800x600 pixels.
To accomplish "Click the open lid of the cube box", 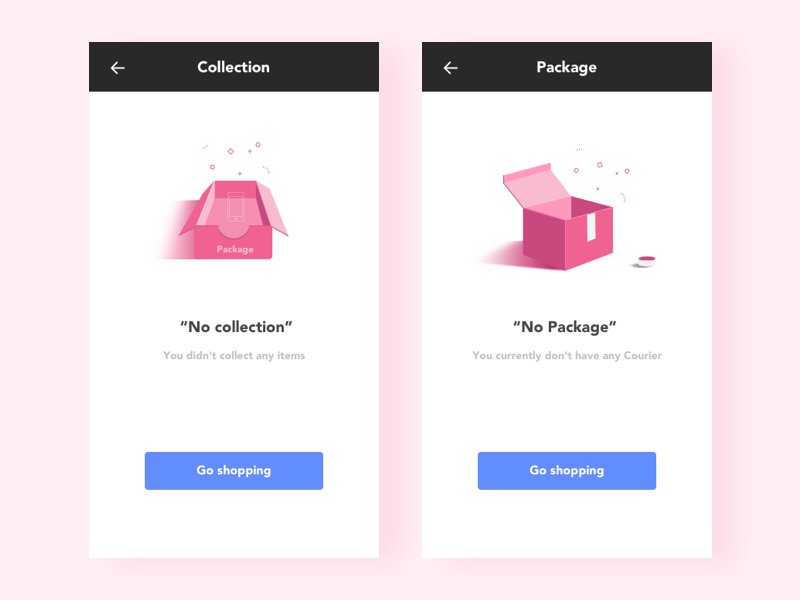I will point(536,185).
